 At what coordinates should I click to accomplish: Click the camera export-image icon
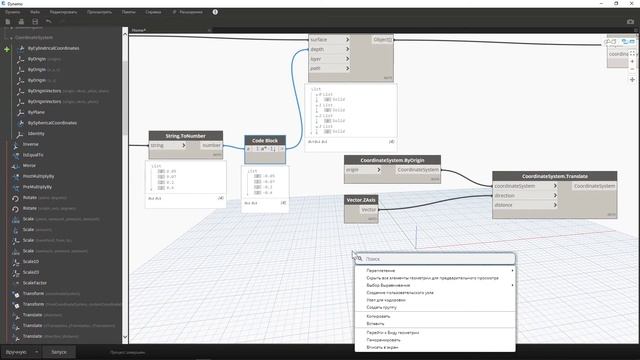tap(631, 22)
